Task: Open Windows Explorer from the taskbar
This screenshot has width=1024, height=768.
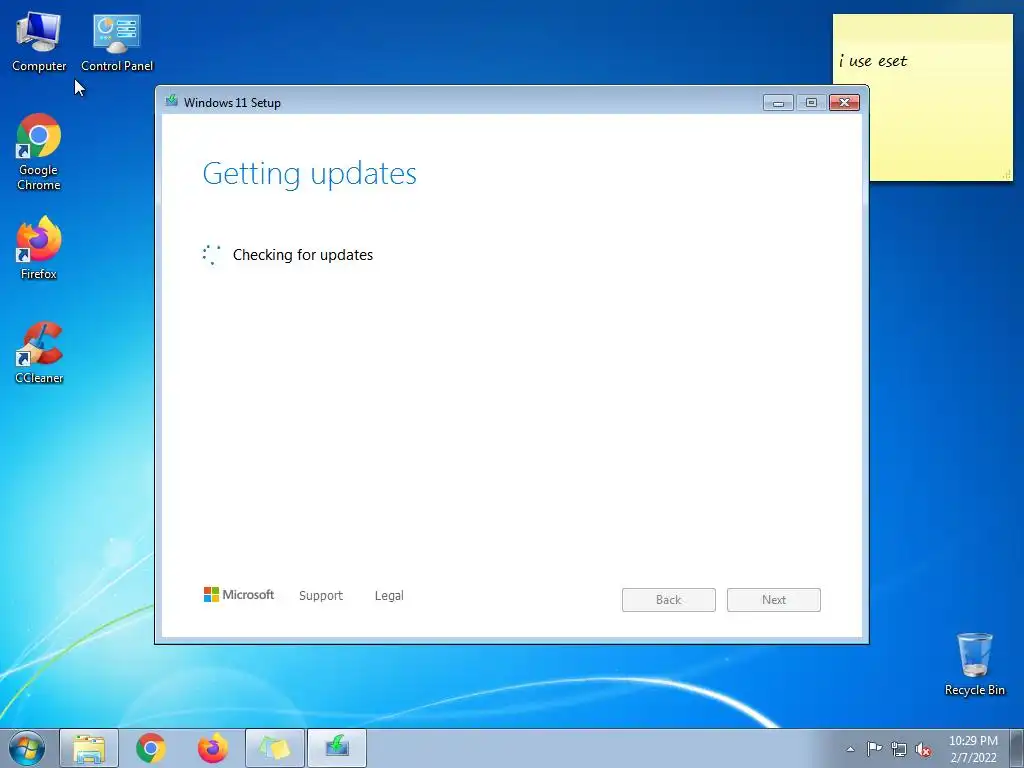Action: click(x=89, y=748)
